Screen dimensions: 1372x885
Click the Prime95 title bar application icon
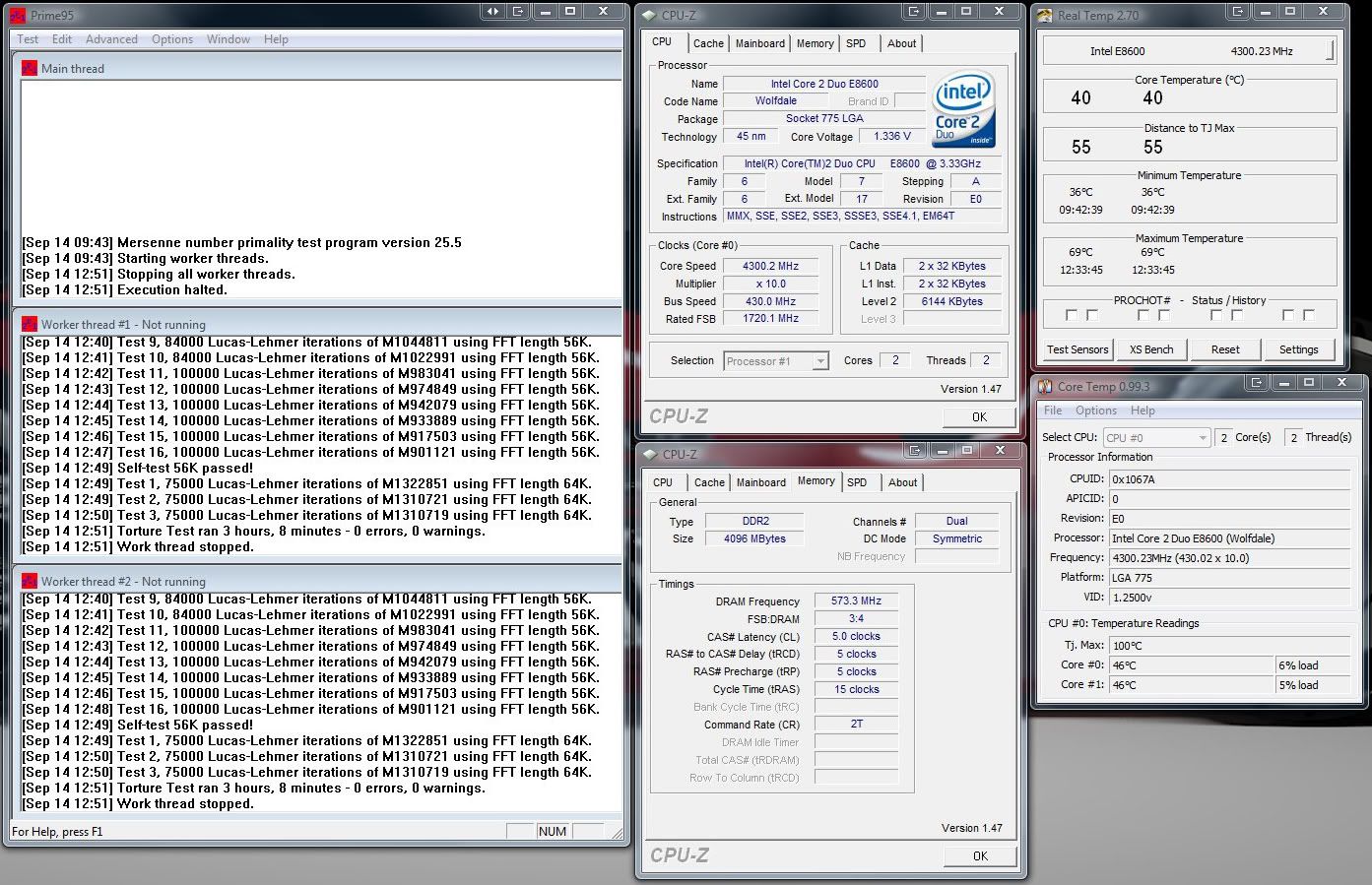point(18,15)
